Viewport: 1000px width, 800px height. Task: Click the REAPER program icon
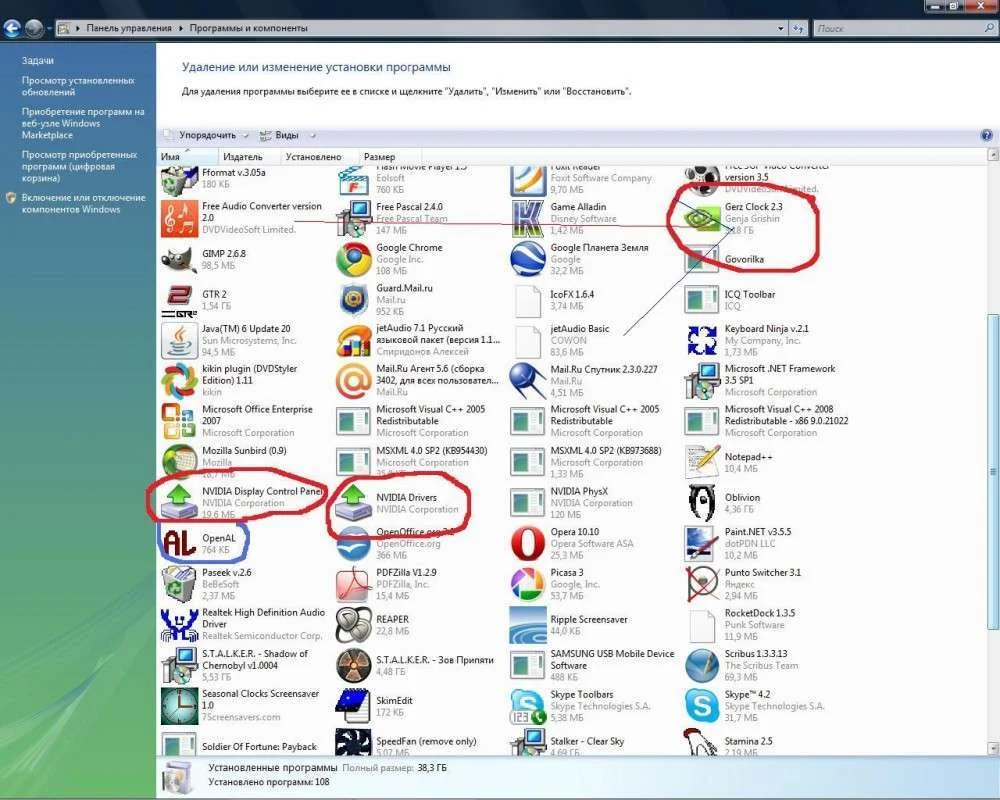pyautogui.click(x=354, y=625)
